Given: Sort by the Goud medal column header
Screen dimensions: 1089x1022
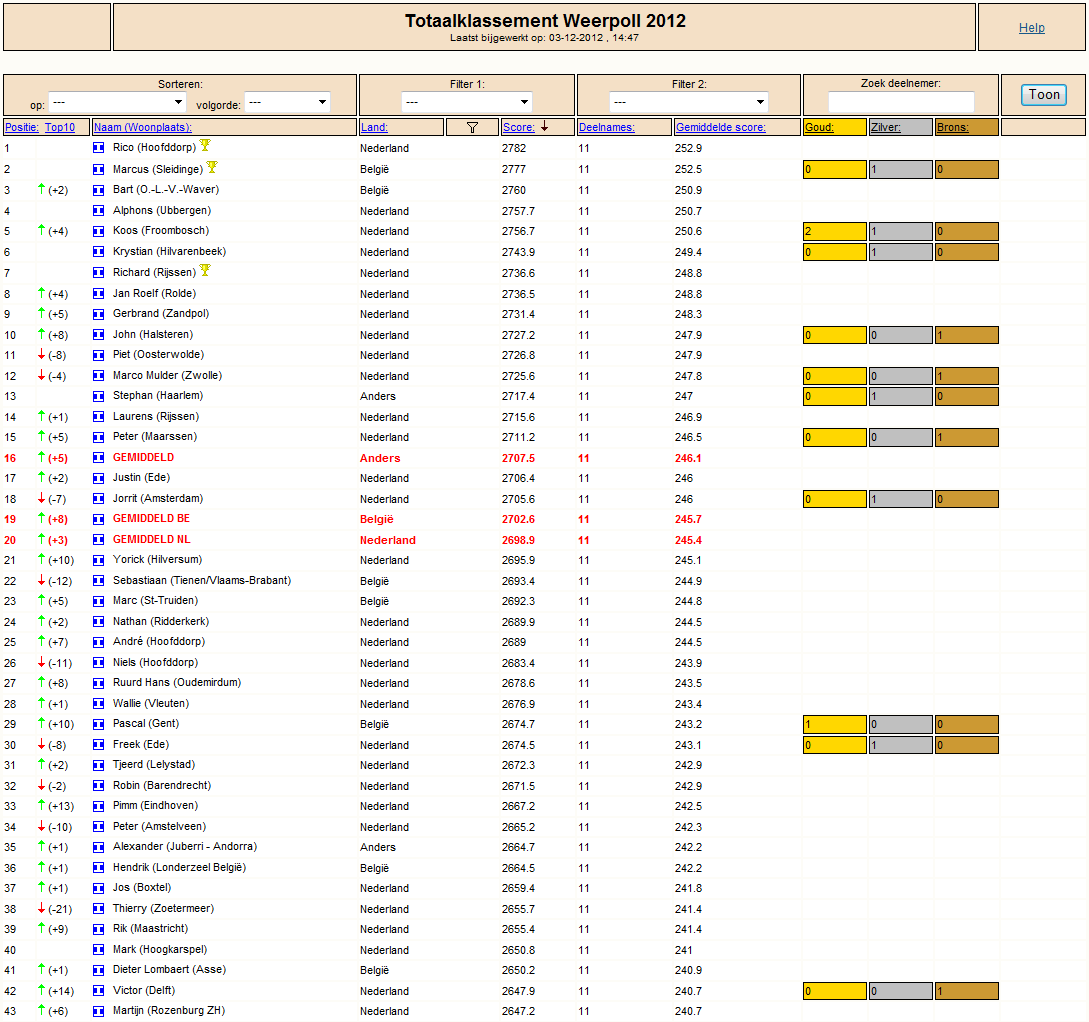Looking at the screenshot, I should click(x=820, y=127).
